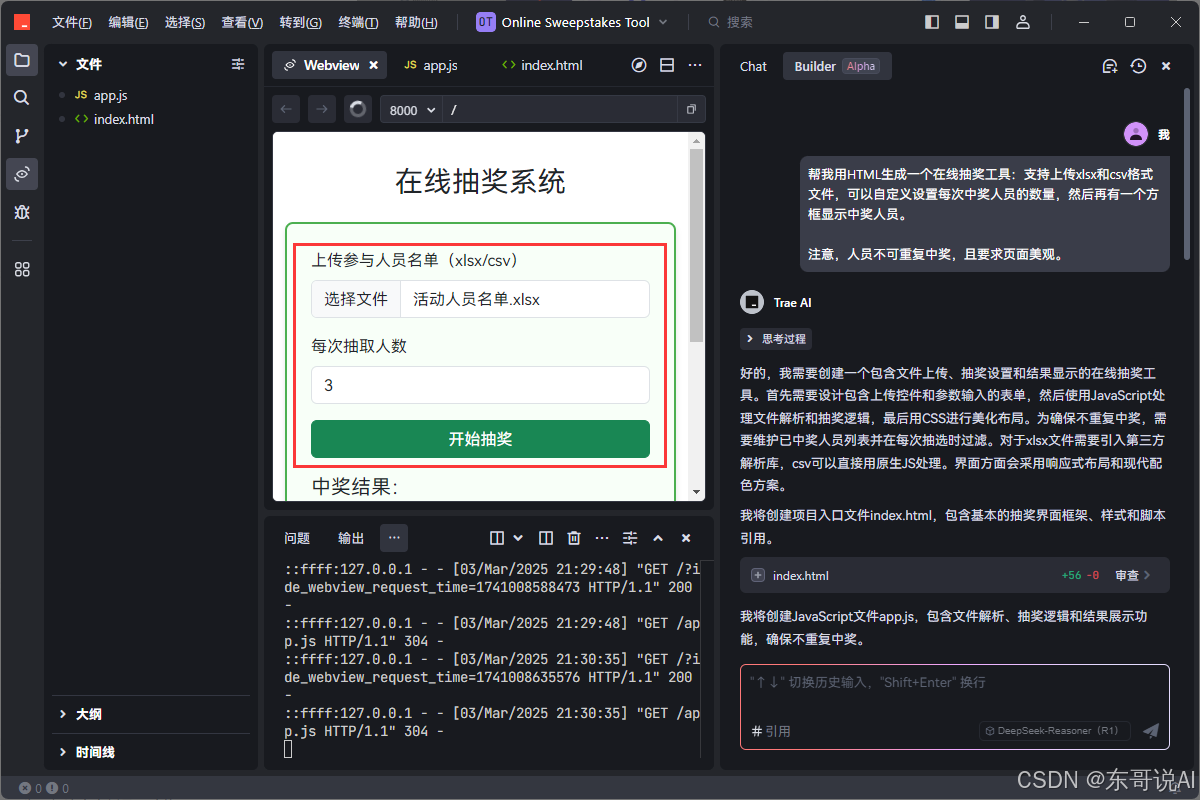This screenshot has height=800, width=1200.
Task: Start a new chat in Builder panel
Action: click(x=1110, y=66)
